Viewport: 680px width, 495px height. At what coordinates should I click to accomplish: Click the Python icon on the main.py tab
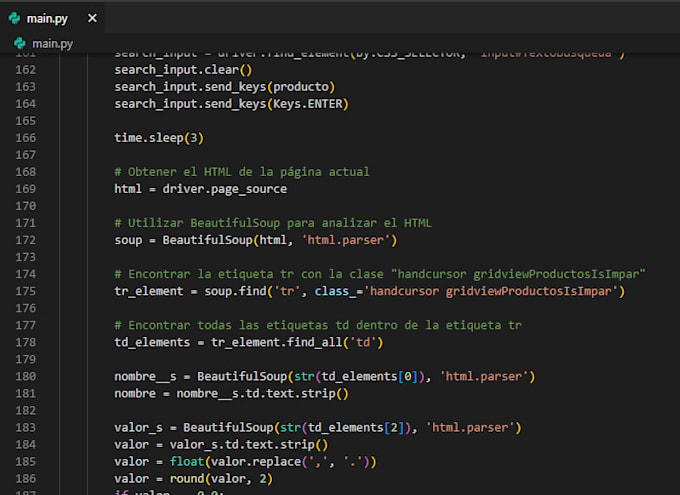tap(15, 18)
